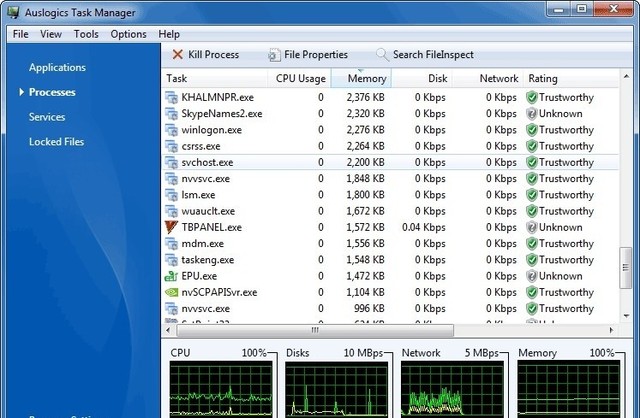Click the Network activity graph

coord(452,389)
